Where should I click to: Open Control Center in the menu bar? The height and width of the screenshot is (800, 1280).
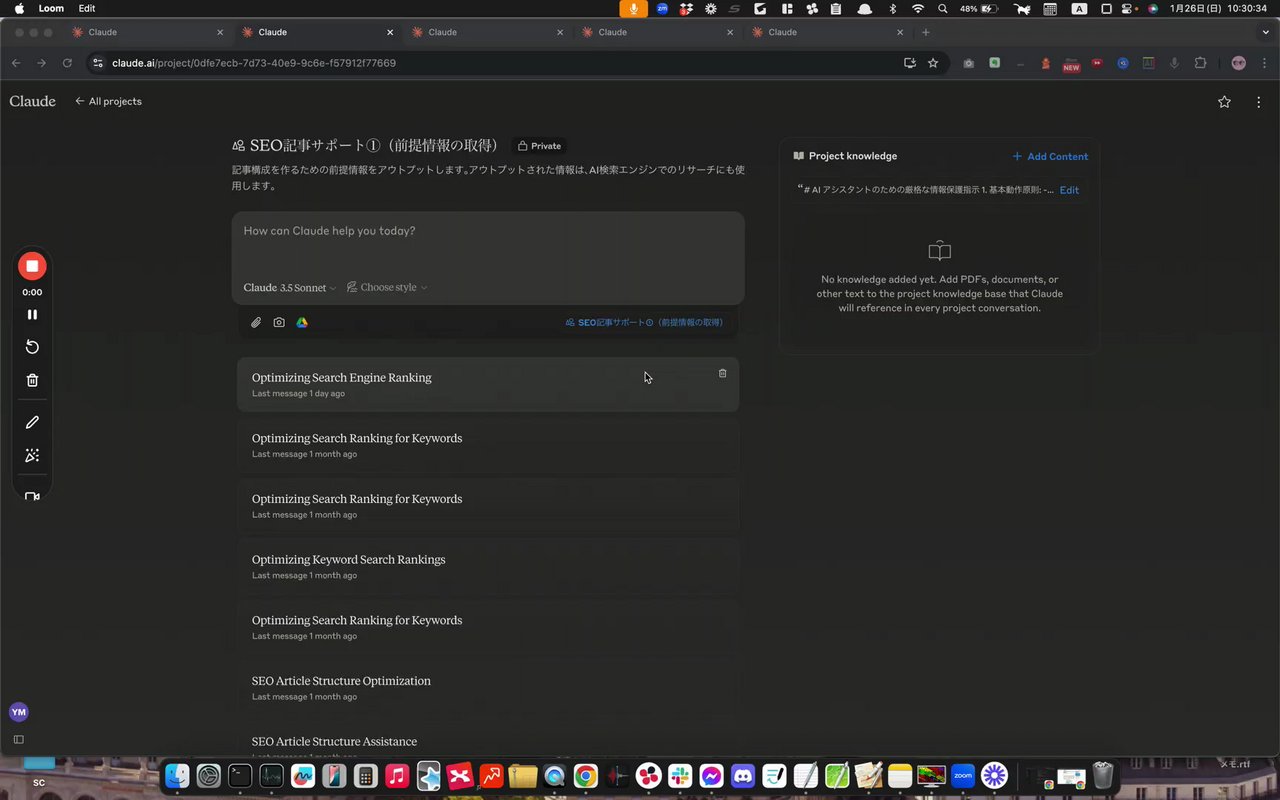(x=1128, y=8)
